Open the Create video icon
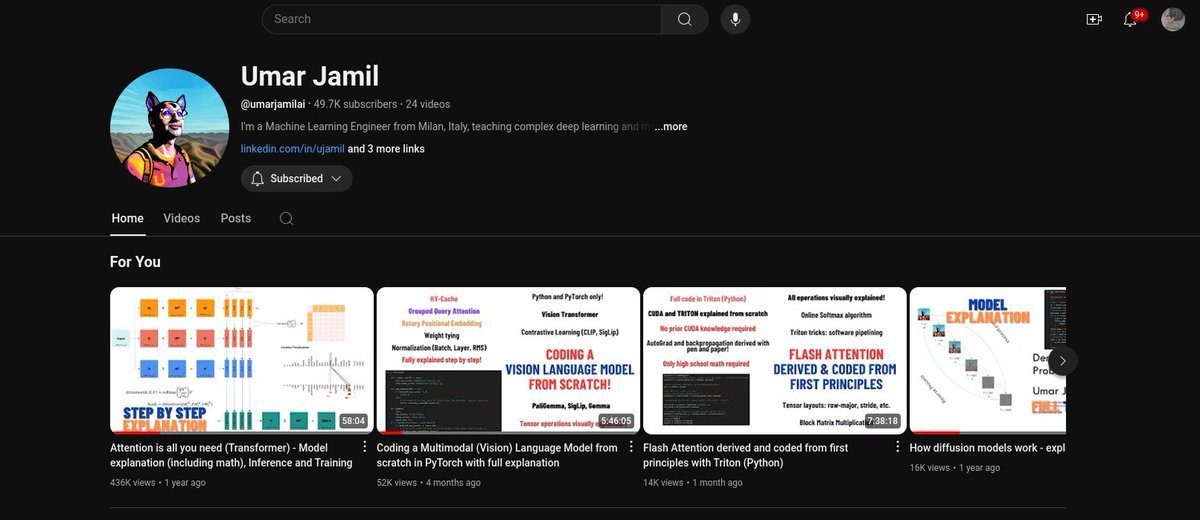The width and height of the screenshot is (1200, 520). [x=1094, y=19]
